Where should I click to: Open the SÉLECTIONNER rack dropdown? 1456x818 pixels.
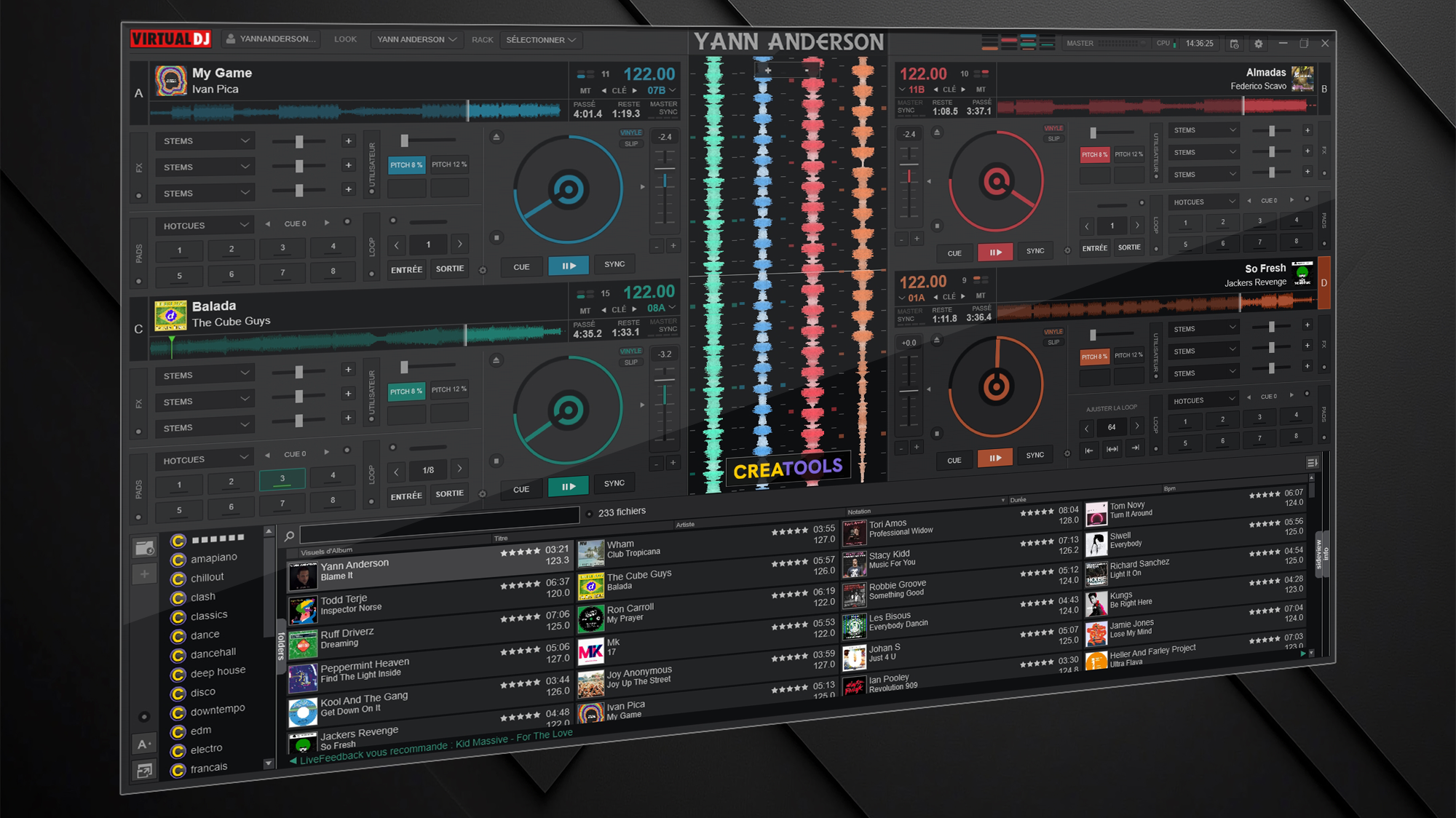541,40
